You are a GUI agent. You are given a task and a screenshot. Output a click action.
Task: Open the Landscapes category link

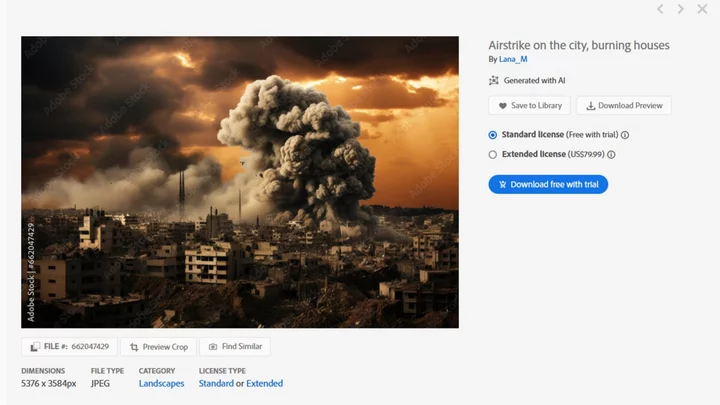pyautogui.click(x=161, y=383)
